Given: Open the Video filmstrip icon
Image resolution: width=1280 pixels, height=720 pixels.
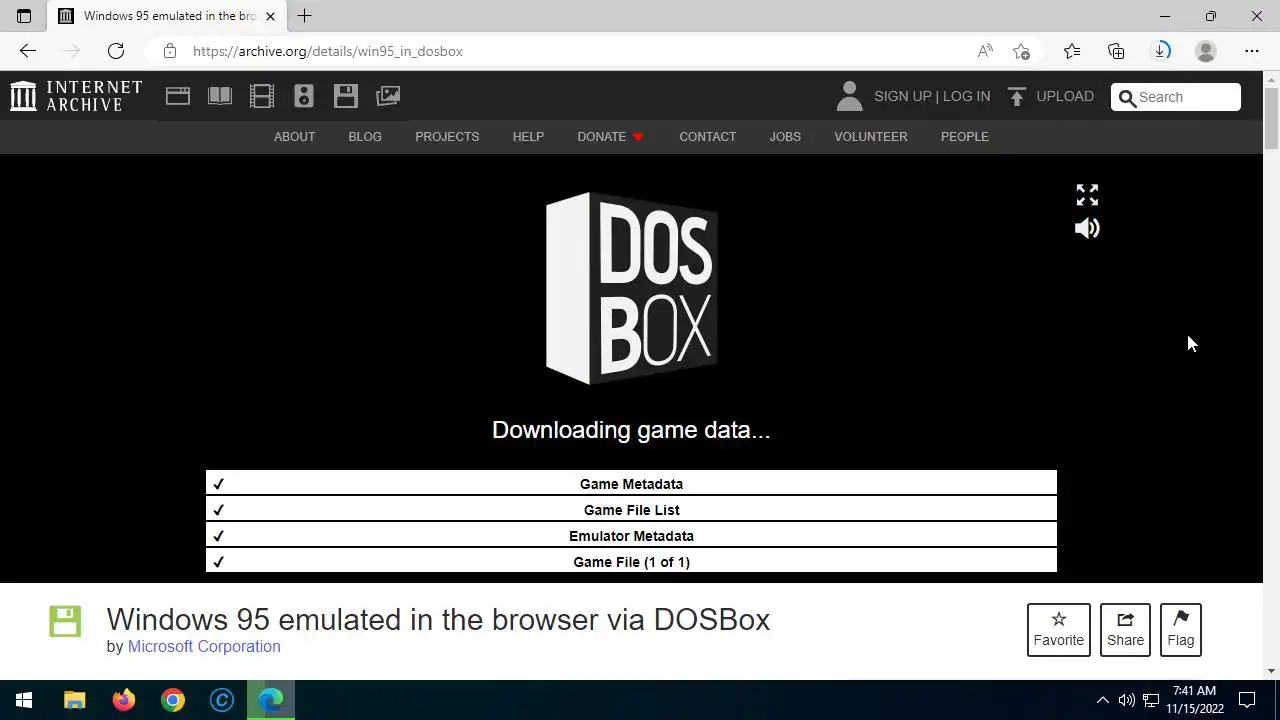Looking at the screenshot, I should 262,96.
